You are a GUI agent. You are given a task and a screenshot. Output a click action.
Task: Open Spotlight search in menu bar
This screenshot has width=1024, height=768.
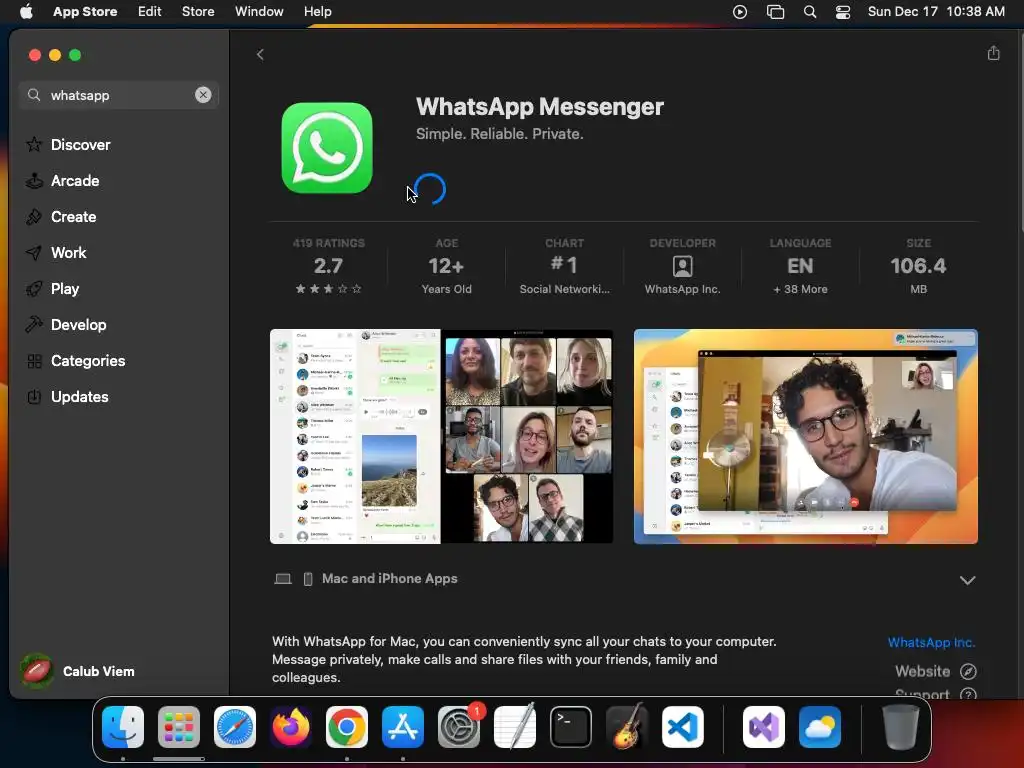(810, 11)
